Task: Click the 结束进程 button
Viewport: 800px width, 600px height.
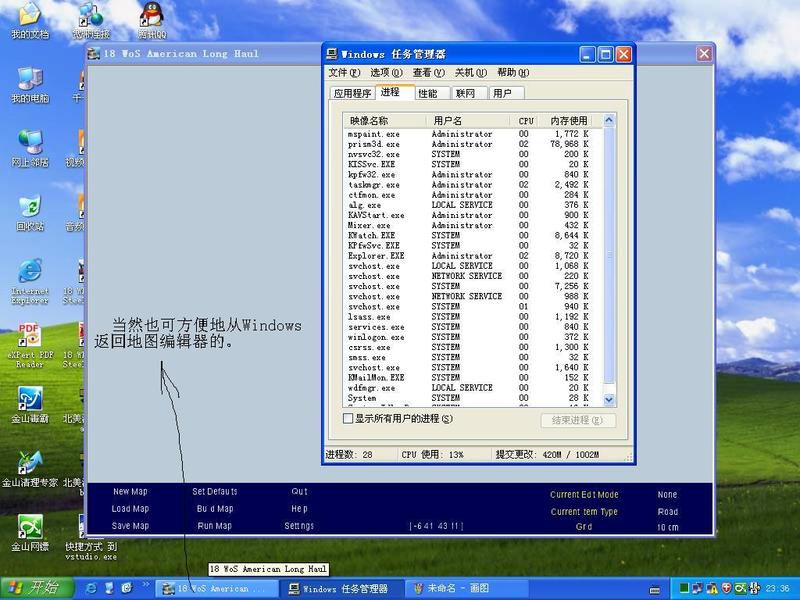Action: pos(577,421)
